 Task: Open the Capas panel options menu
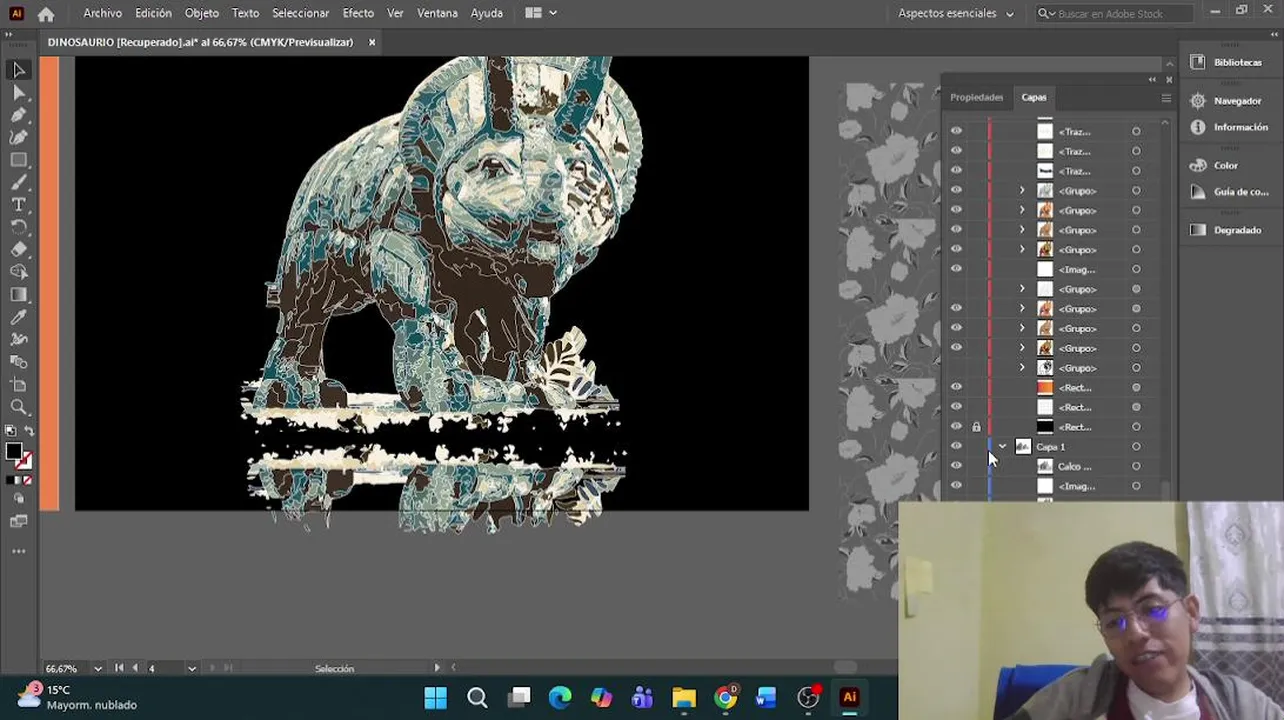tap(1166, 98)
